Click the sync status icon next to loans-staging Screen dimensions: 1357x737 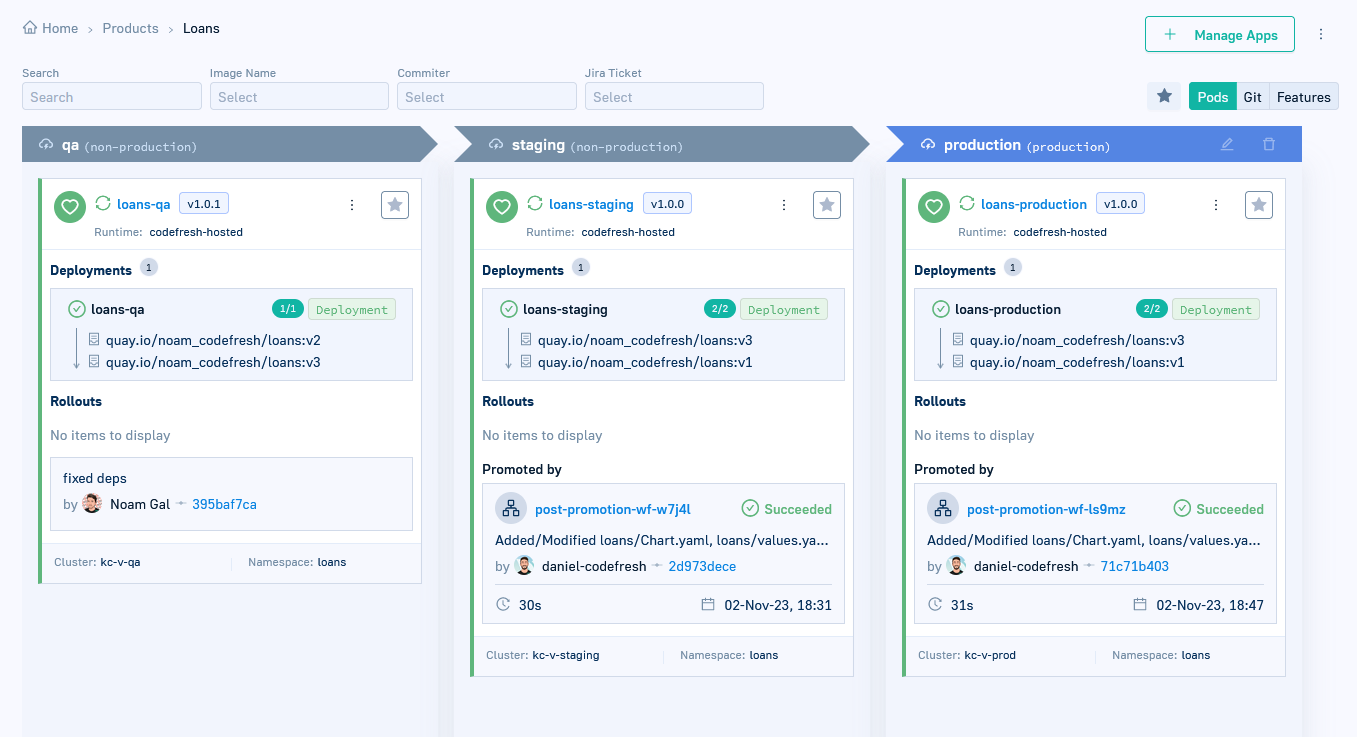pos(535,203)
